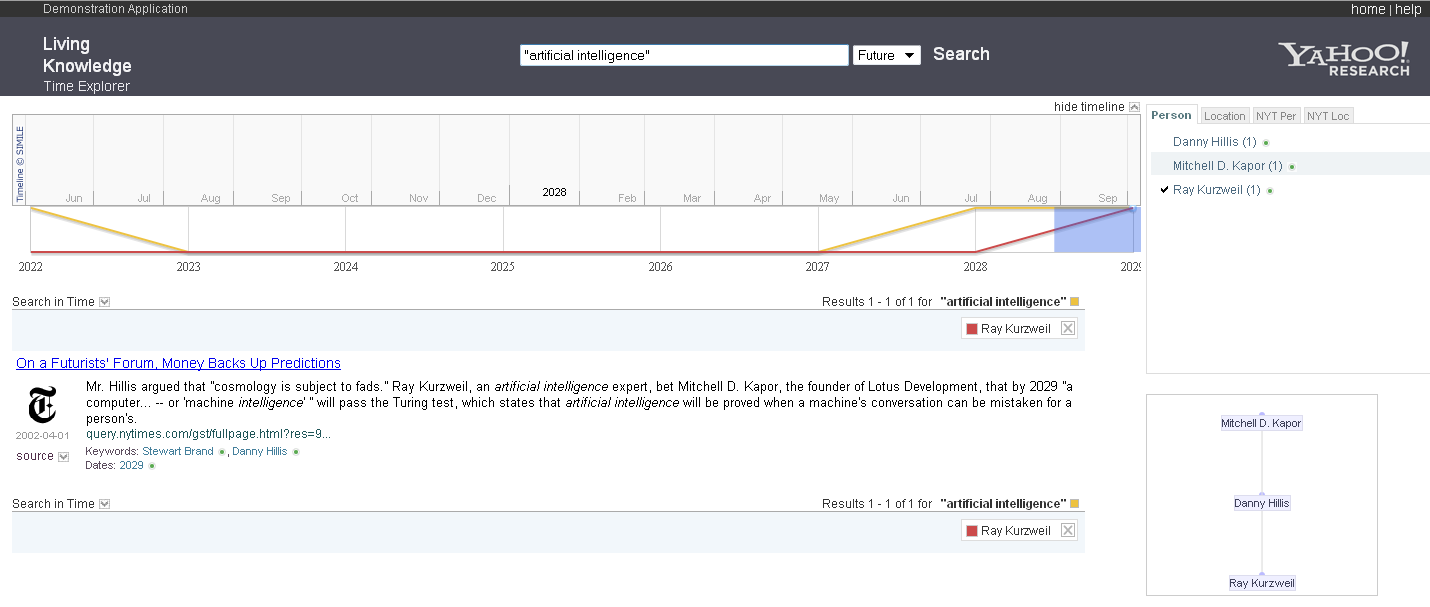This screenshot has width=1430, height=607.
Task: Open article On a Futurists' Forum link
Action: point(178,363)
